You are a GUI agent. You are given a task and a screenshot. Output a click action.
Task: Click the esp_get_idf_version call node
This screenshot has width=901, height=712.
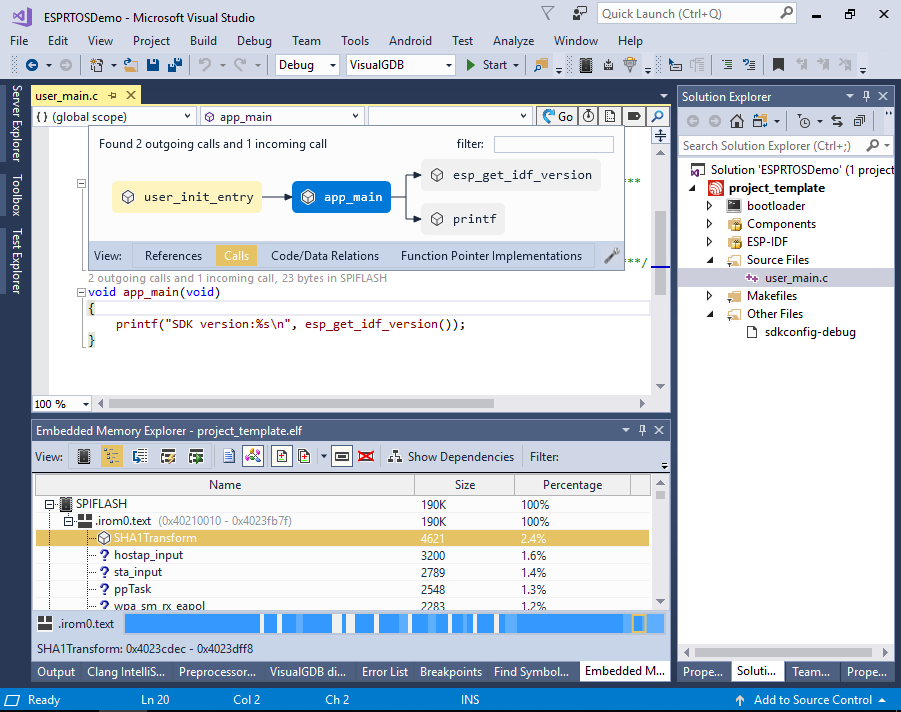point(511,175)
